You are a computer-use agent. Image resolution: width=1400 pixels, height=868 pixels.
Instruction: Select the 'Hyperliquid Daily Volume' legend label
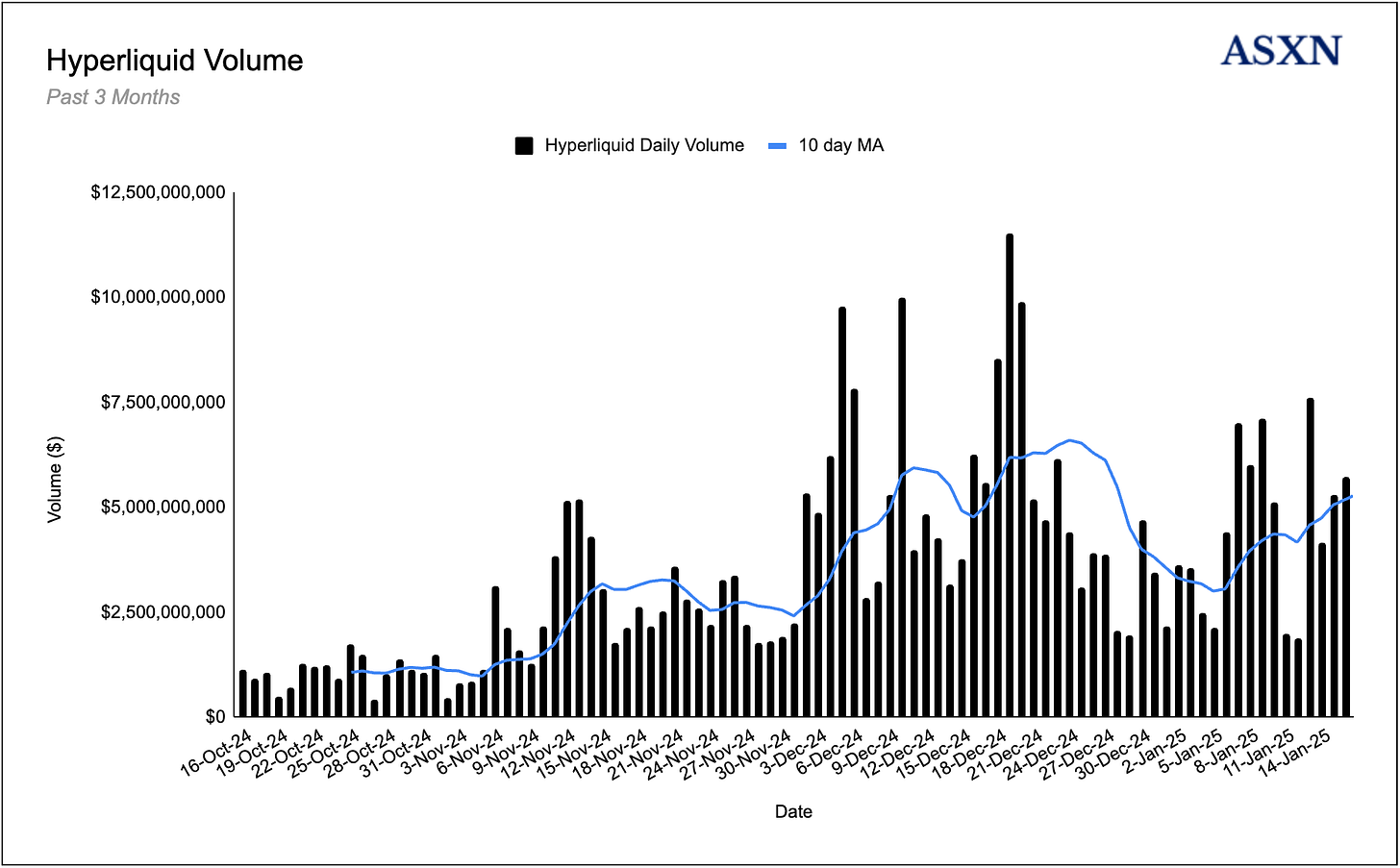[644, 145]
